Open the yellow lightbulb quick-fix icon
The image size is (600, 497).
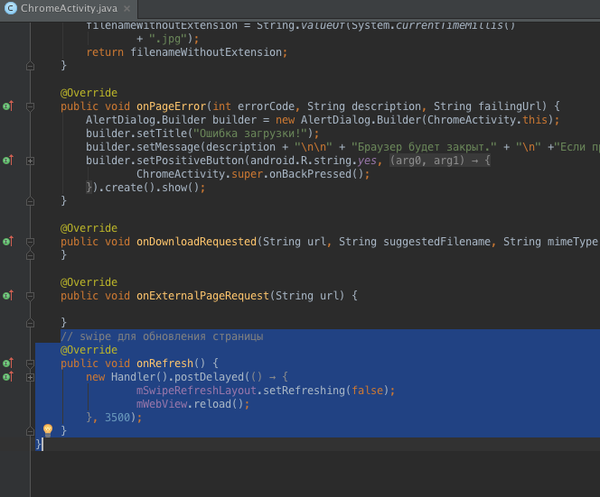pyautogui.click(x=47, y=430)
